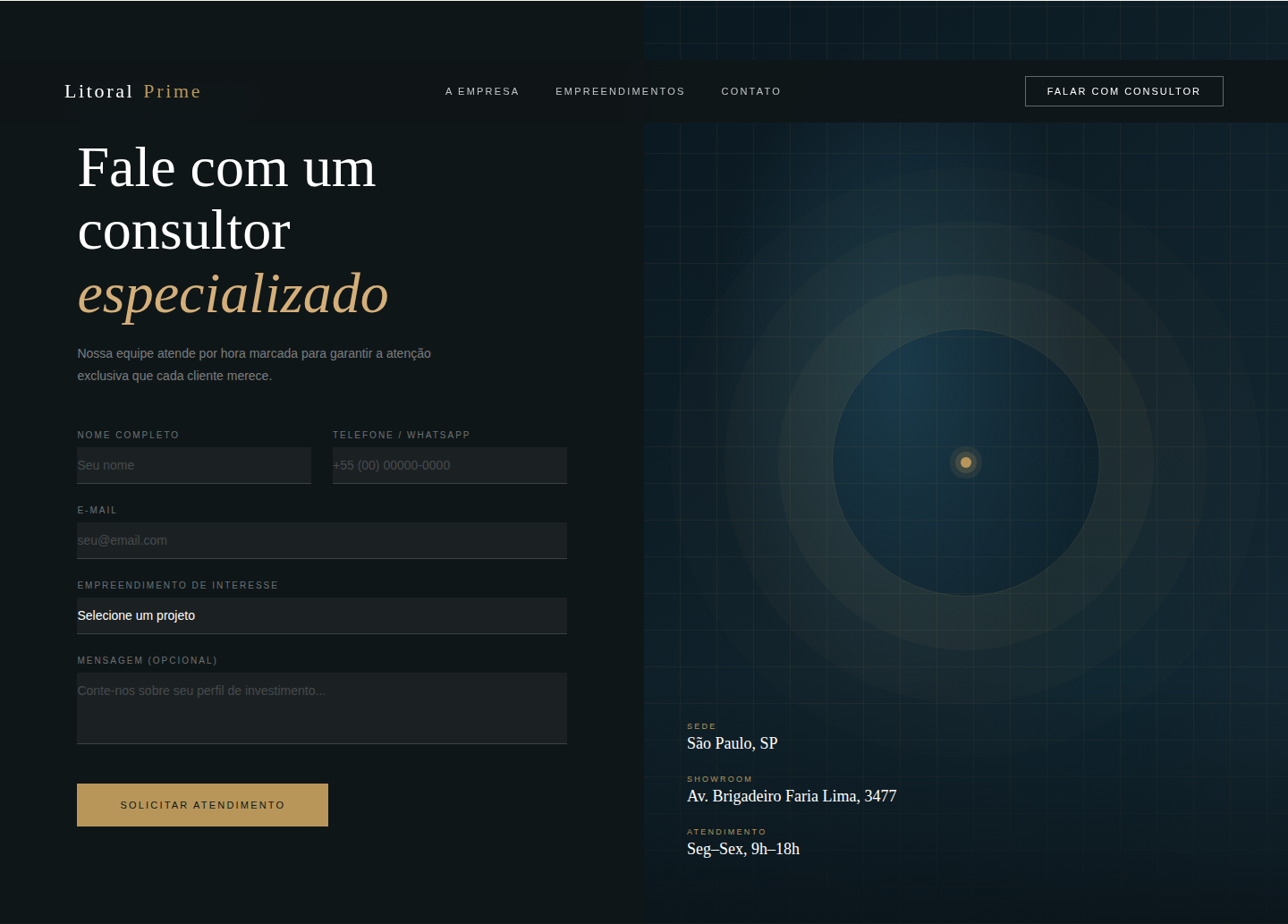
Task: Focus the Telefone / WhatsApp field
Action: click(449, 465)
